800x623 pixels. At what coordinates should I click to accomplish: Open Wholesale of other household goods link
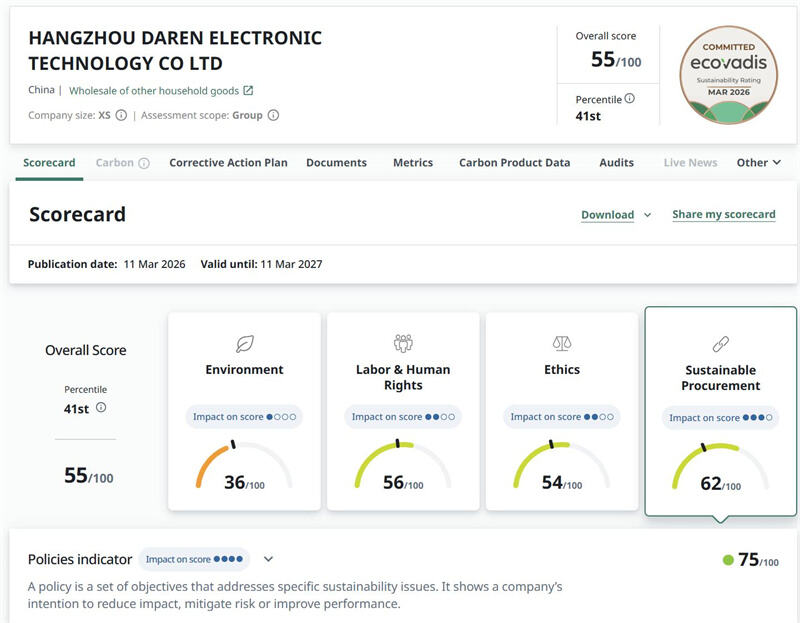coord(153,91)
